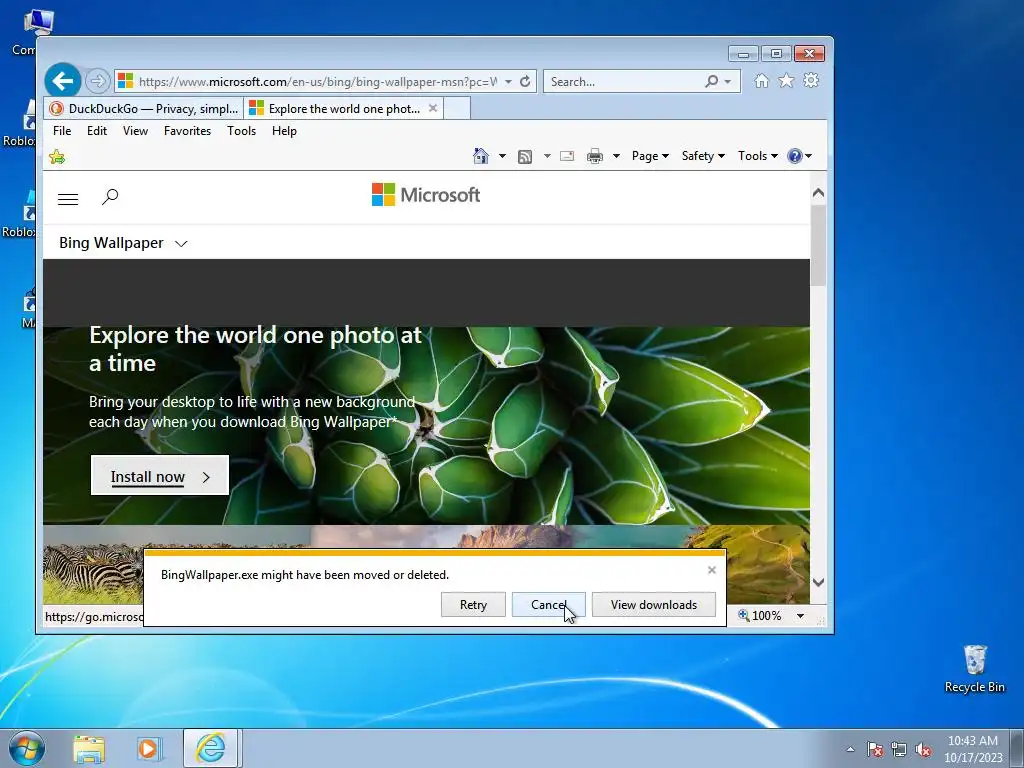Open Home via the top-right house icon
Screen dimensions: 1024x768
click(761, 80)
